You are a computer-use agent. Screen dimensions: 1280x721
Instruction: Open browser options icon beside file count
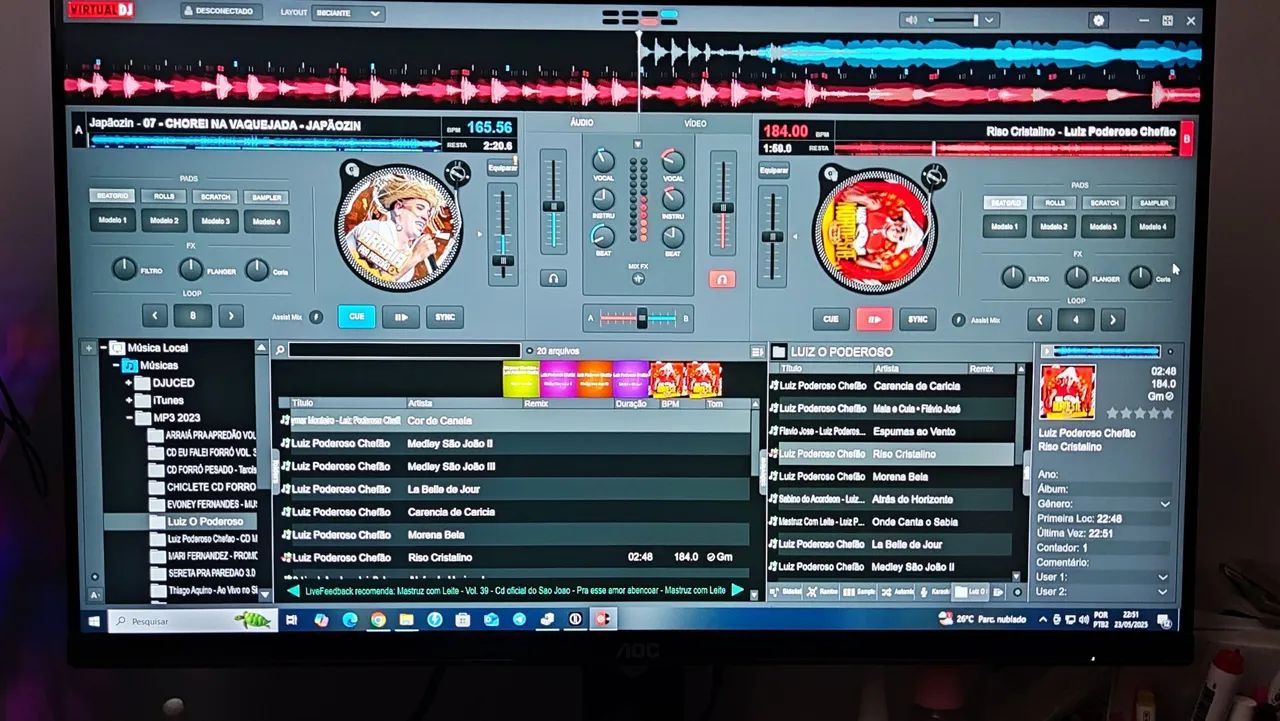757,351
